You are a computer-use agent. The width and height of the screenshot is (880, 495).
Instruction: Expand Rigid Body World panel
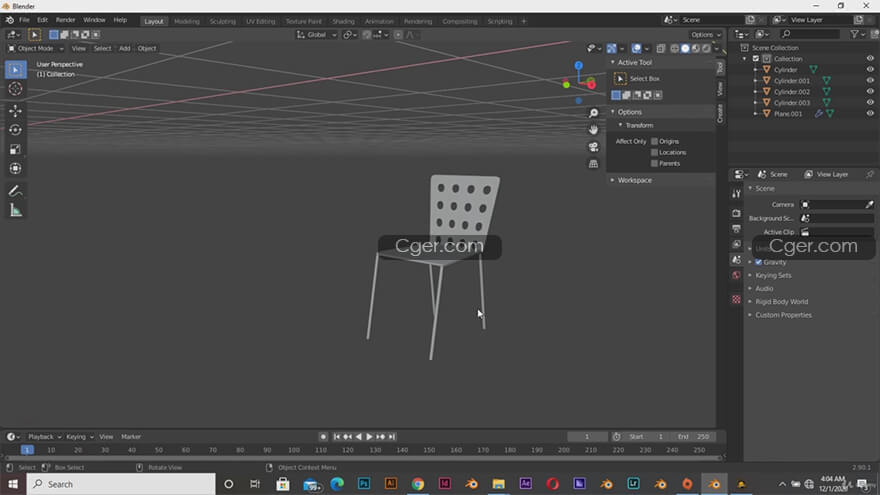pos(781,302)
